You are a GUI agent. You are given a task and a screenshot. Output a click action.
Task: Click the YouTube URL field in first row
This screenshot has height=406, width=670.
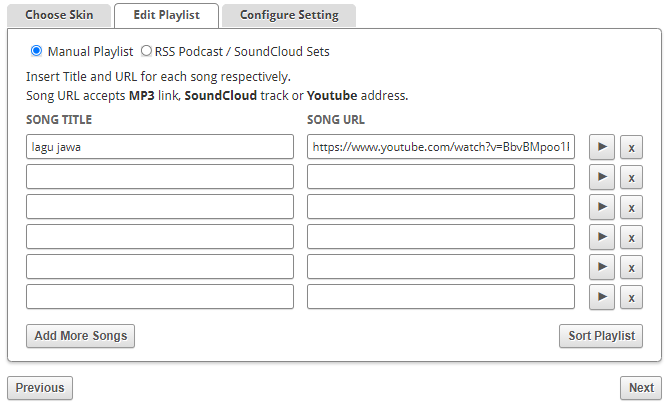(441, 147)
